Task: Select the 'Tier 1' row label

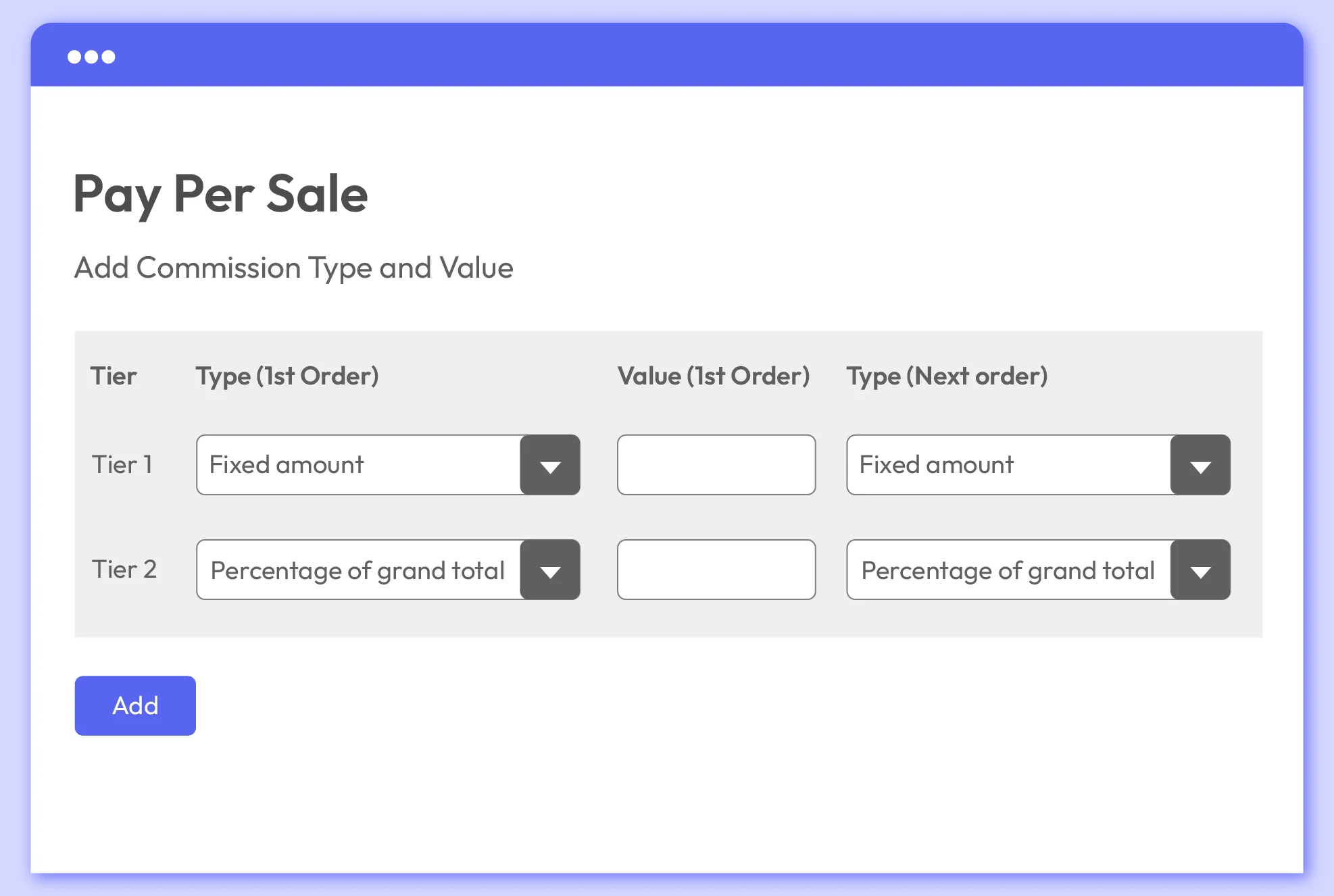Action: click(122, 465)
